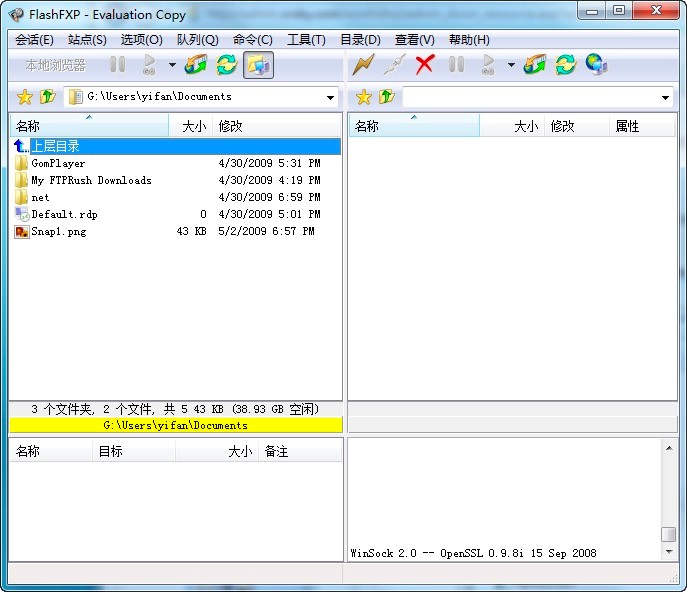Image resolution: width=687 pixels, height=592 pixels.
Task: Open dropdown arrow beside left pane play button
Action: 172,66
